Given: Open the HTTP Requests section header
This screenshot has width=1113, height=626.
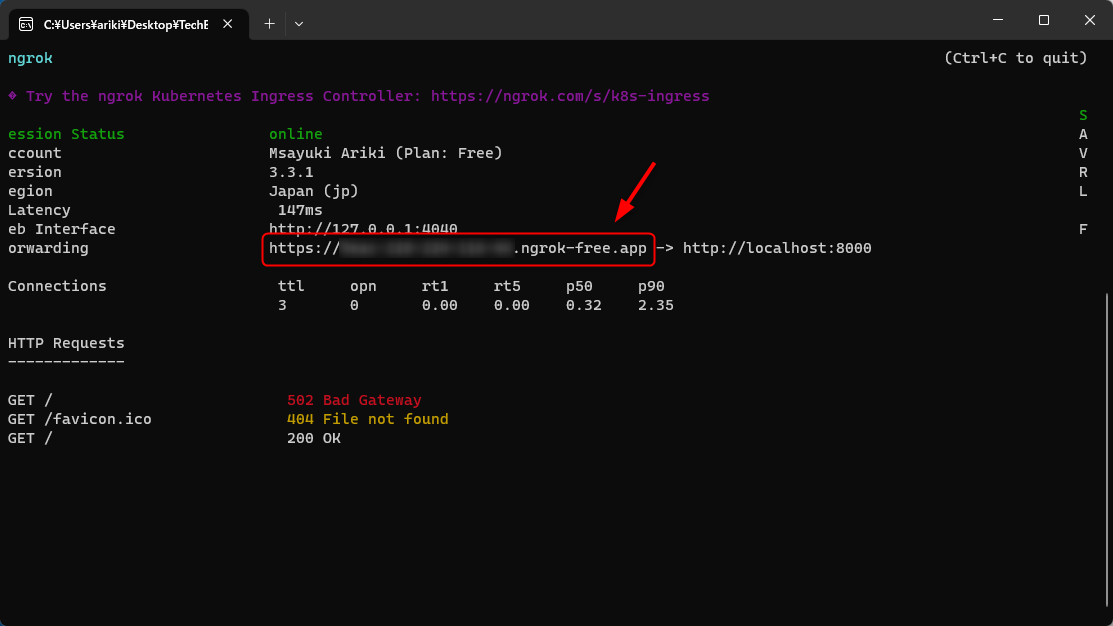Looking at the screenshot, I should (x=65, y=343).
